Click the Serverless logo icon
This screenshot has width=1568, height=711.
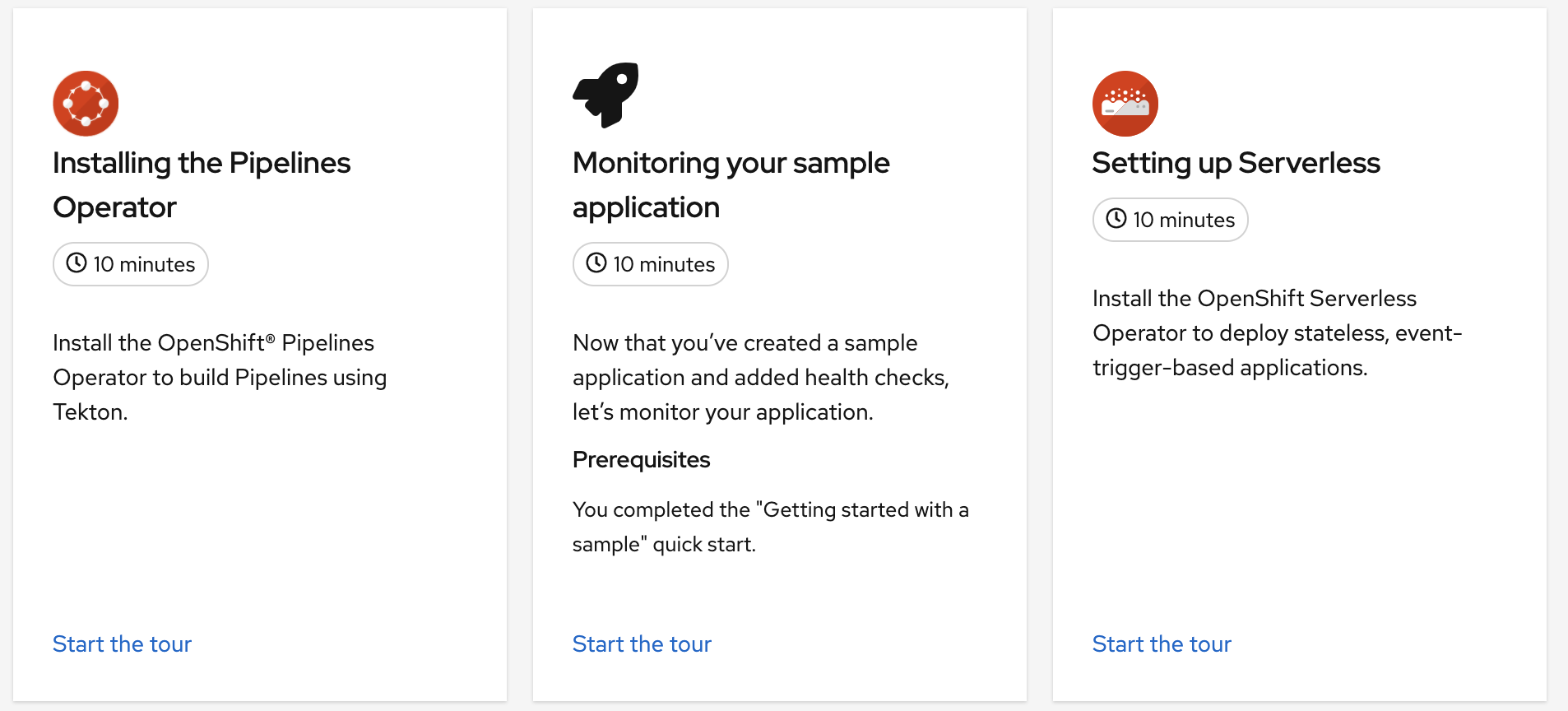1125,104
